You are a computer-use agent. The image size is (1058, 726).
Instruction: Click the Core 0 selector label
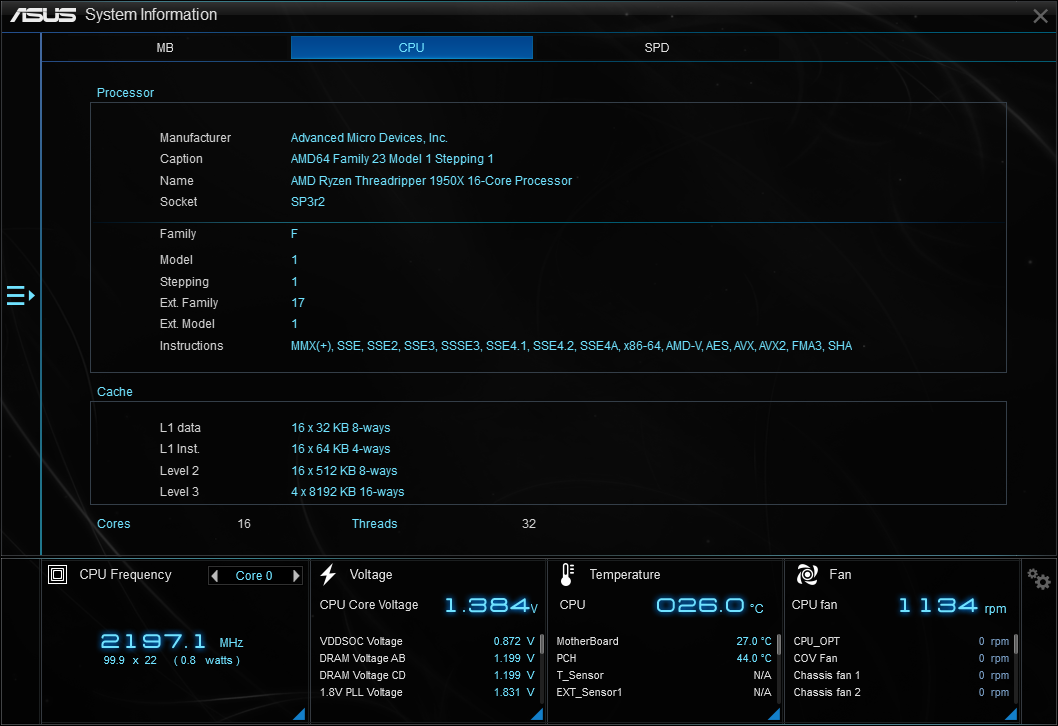point(254,576)
